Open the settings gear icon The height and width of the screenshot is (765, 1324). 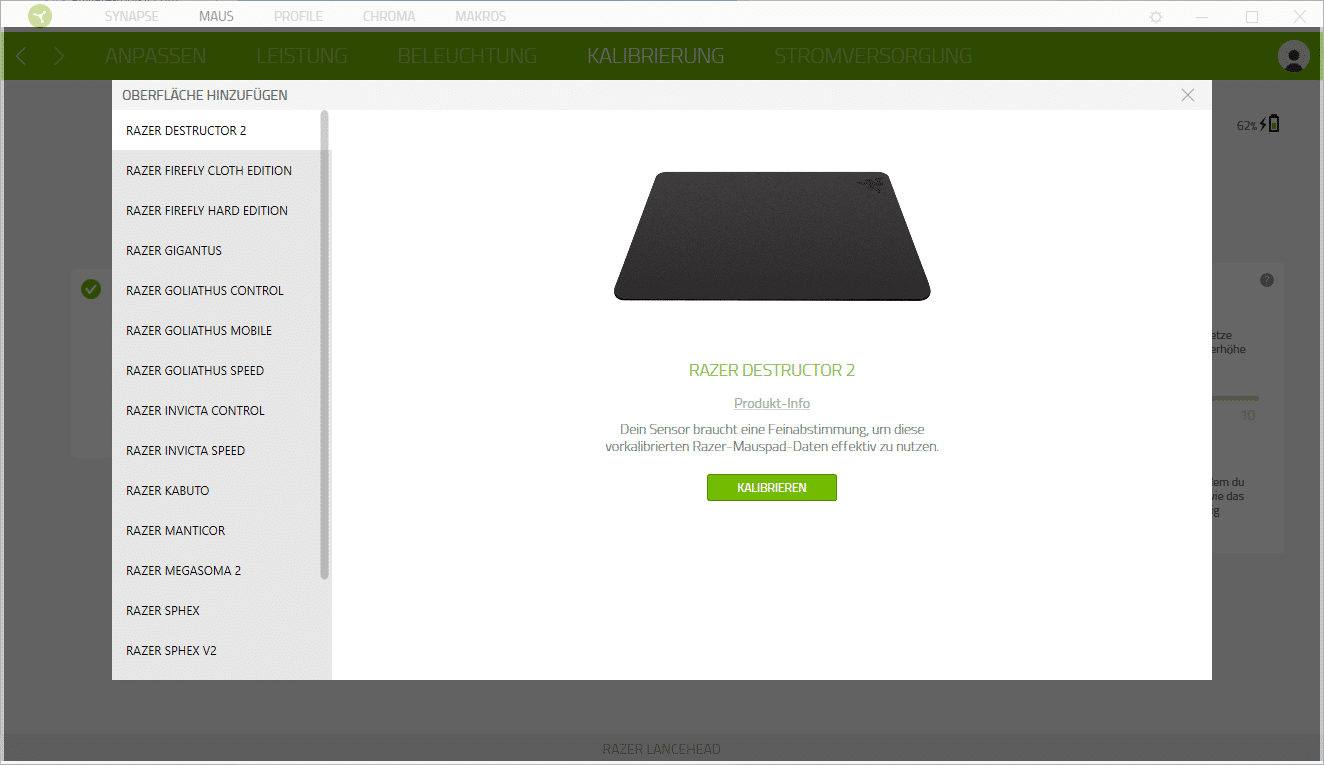pos(1156,17)
